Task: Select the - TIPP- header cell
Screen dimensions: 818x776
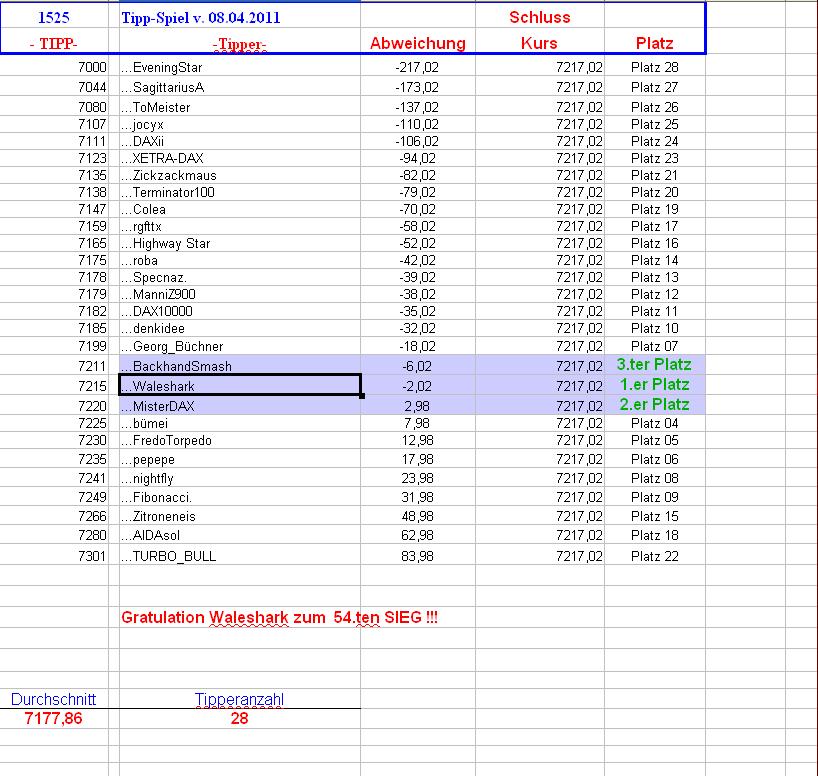Action: [54, 43]
